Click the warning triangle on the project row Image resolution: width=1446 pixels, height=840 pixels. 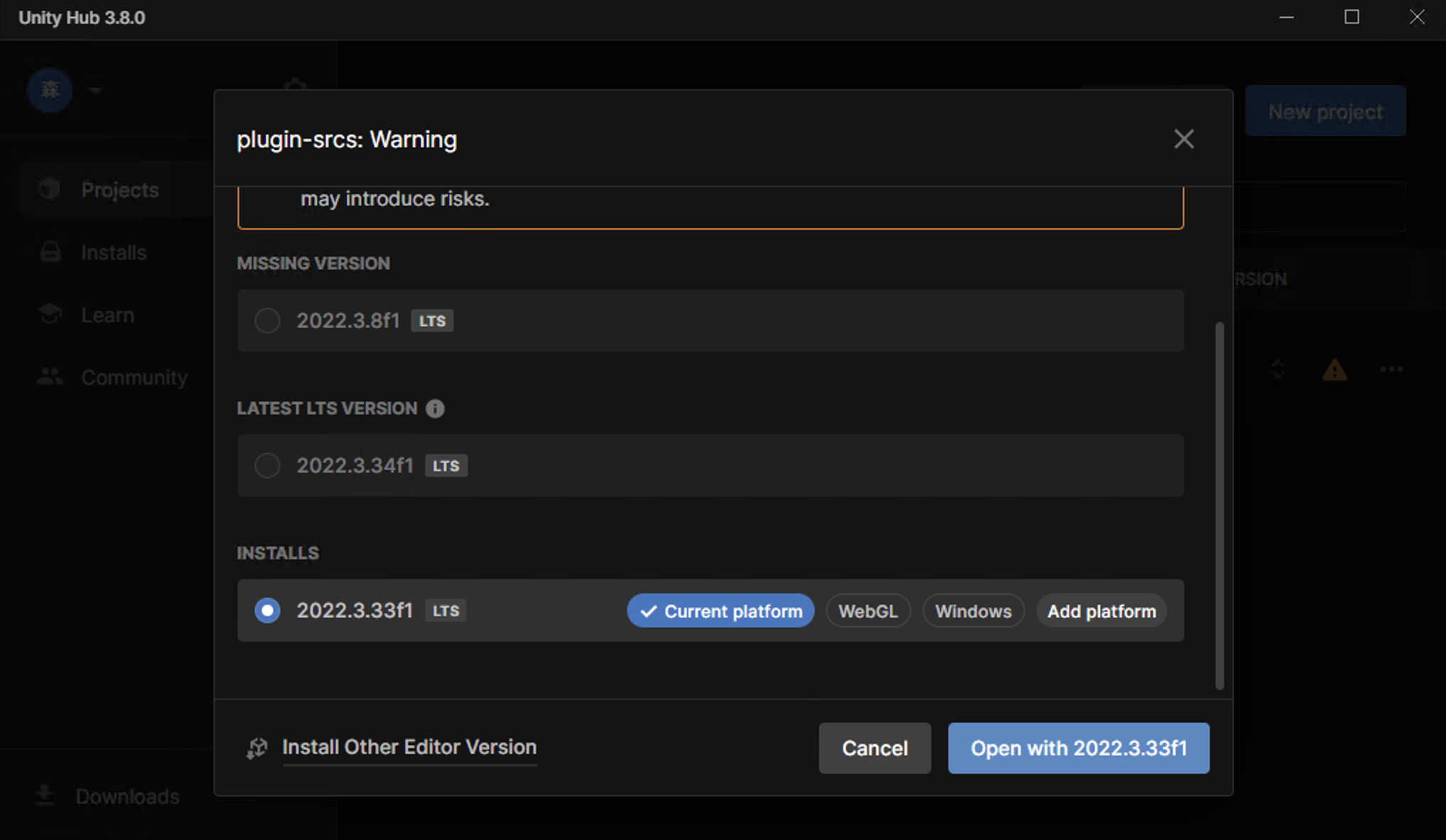click(x=1334, y=370)
